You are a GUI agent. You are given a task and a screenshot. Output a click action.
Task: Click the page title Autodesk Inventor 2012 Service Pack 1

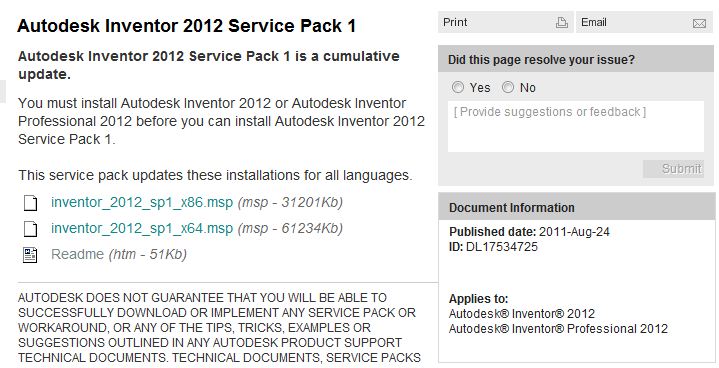(187, 26)
